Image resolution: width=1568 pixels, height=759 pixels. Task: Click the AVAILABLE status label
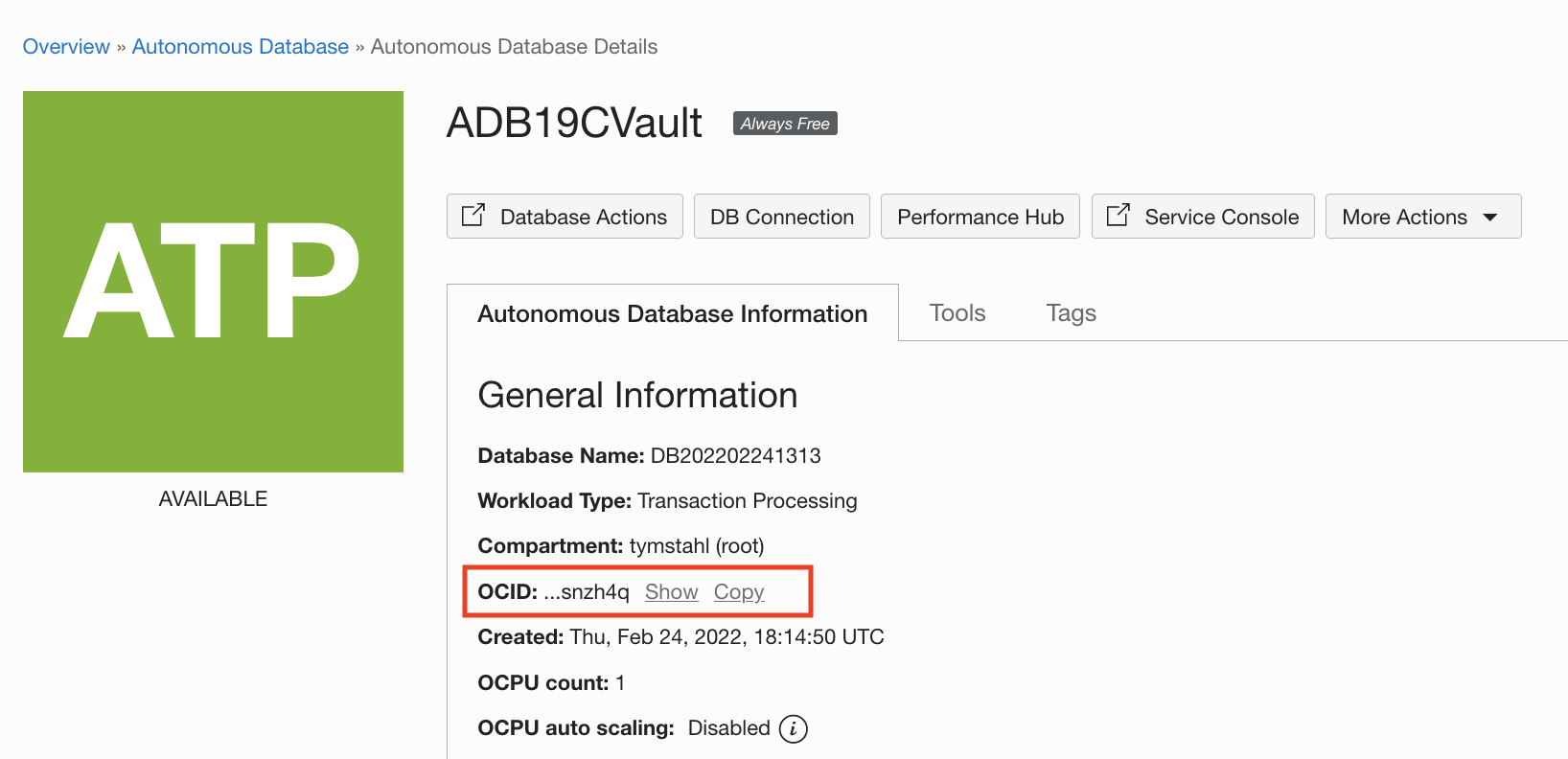pyautogui.click(x=213, y=497)
